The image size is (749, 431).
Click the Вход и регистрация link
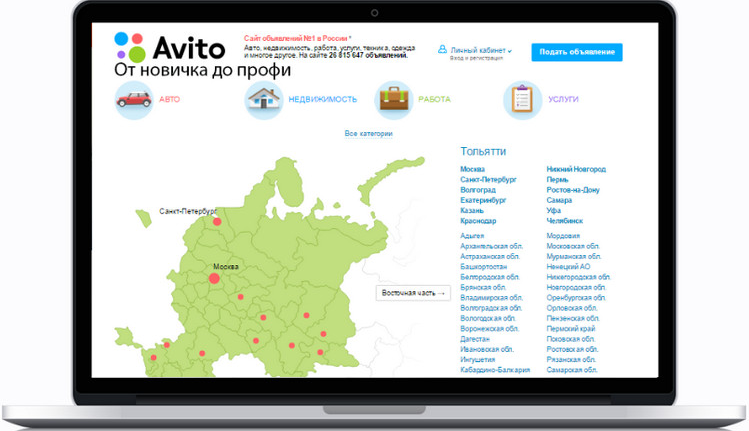pos(476,59)
